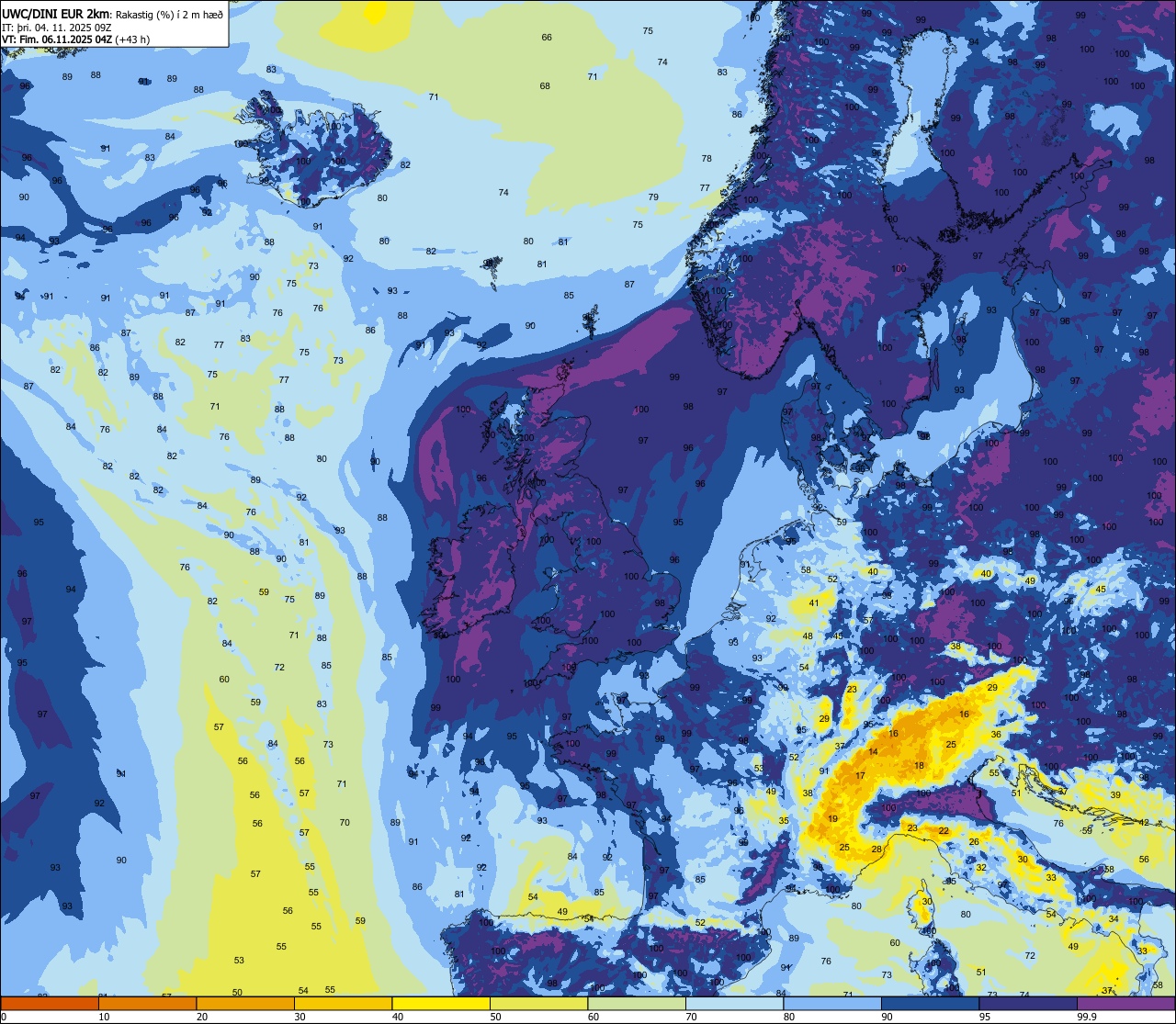Click the 19 humidity value on the map

[x=832, y=818]
